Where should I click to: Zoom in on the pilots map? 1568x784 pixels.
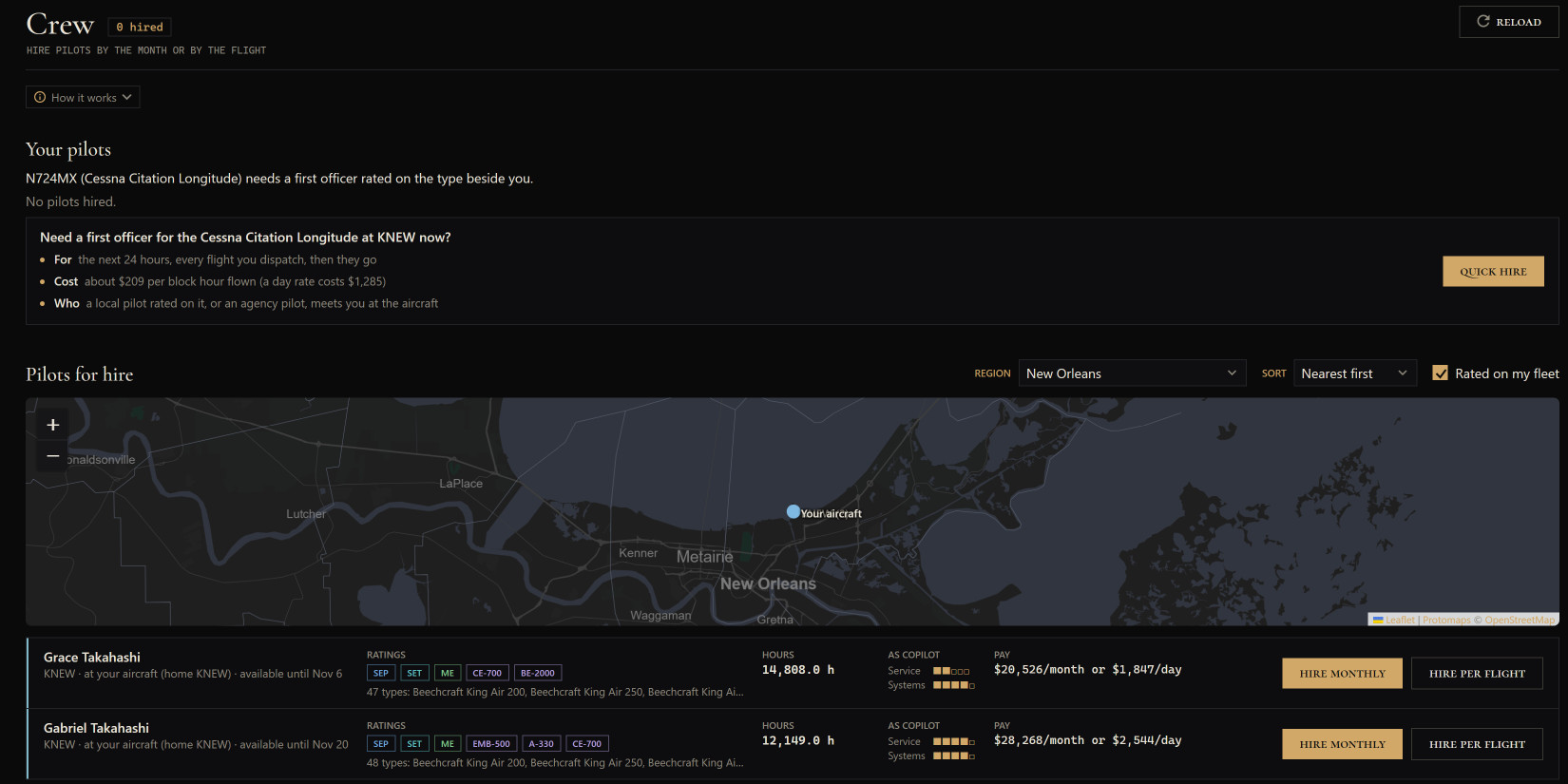point(53,425)
